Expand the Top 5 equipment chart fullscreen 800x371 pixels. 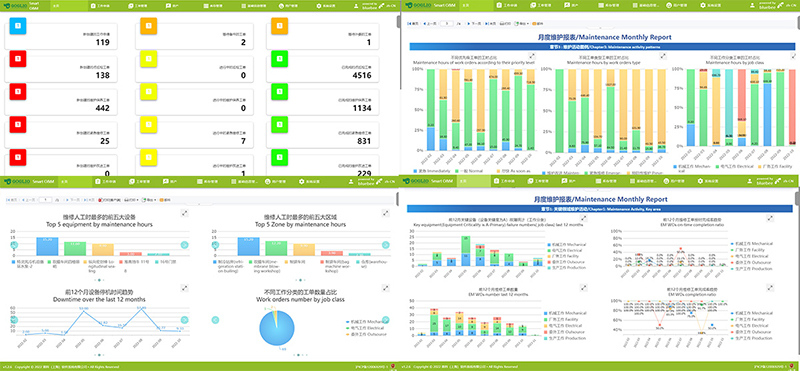185,213
